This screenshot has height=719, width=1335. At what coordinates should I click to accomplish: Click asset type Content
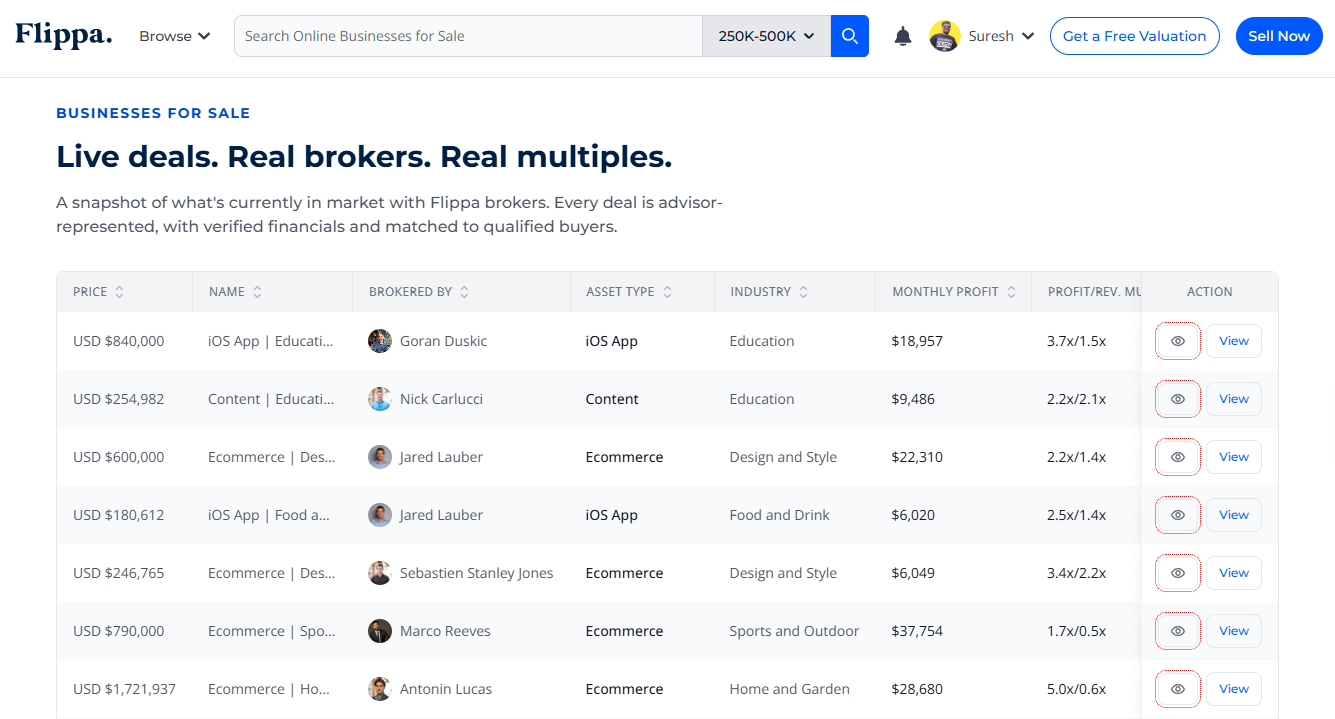coord(612,399)
